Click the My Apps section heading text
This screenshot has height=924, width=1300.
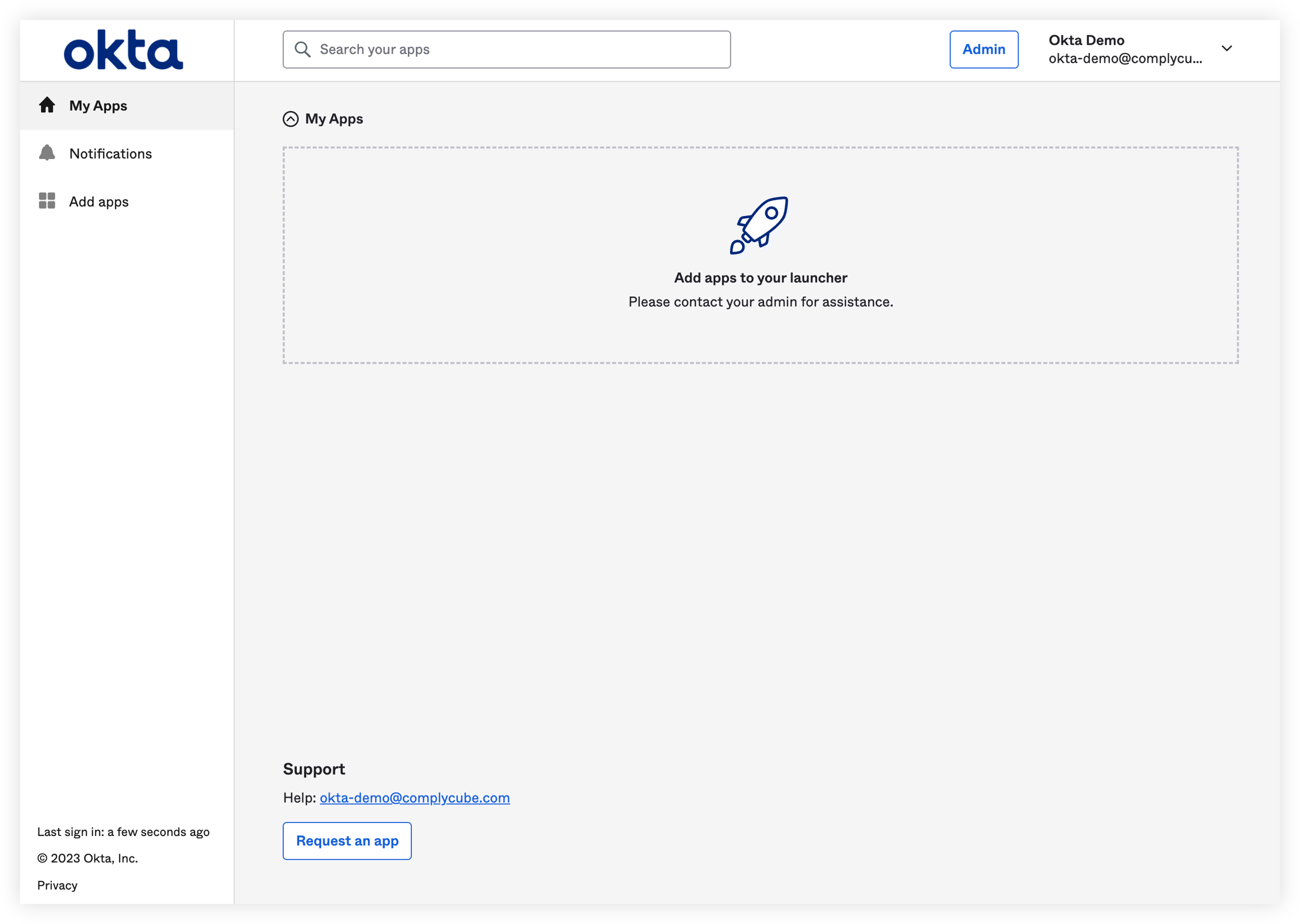tap(334, 119)
